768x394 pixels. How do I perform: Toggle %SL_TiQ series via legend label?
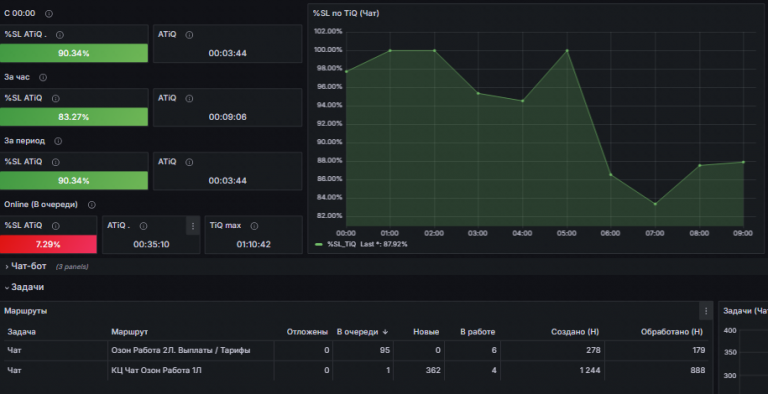tap(341, 244)
